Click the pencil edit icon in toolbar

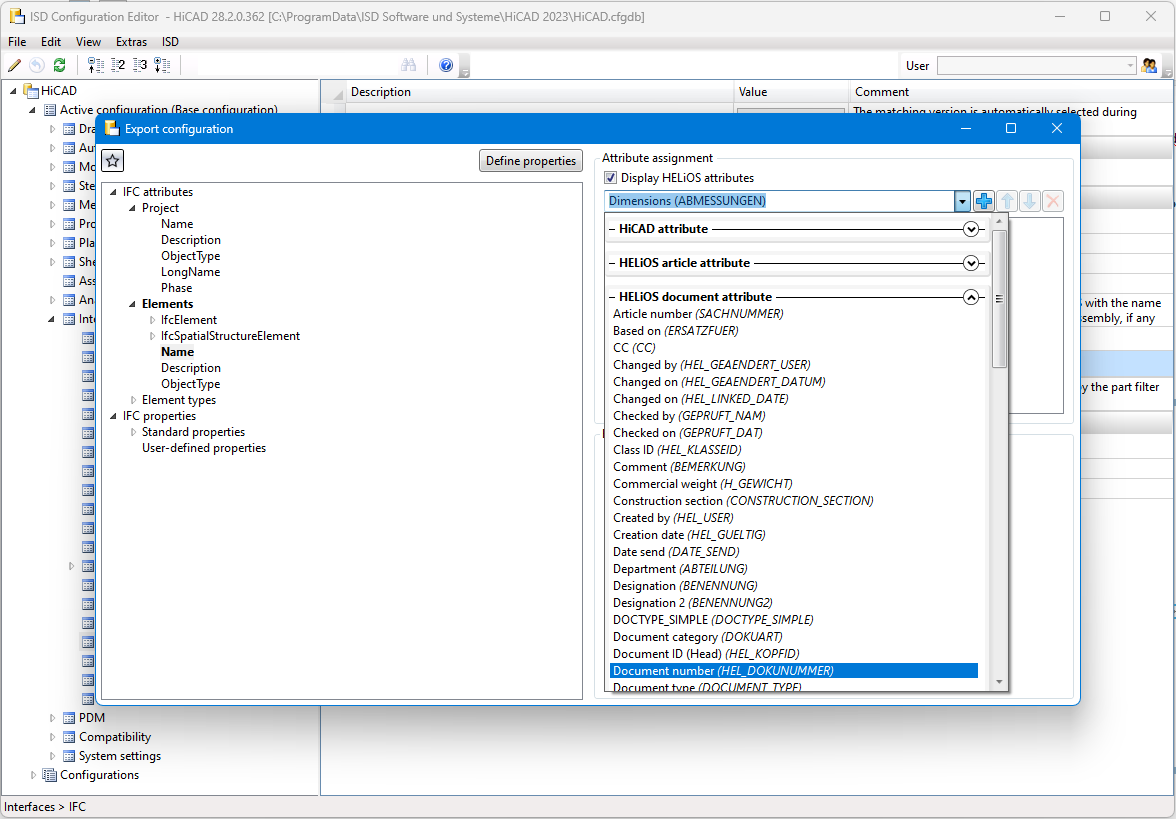14,65
